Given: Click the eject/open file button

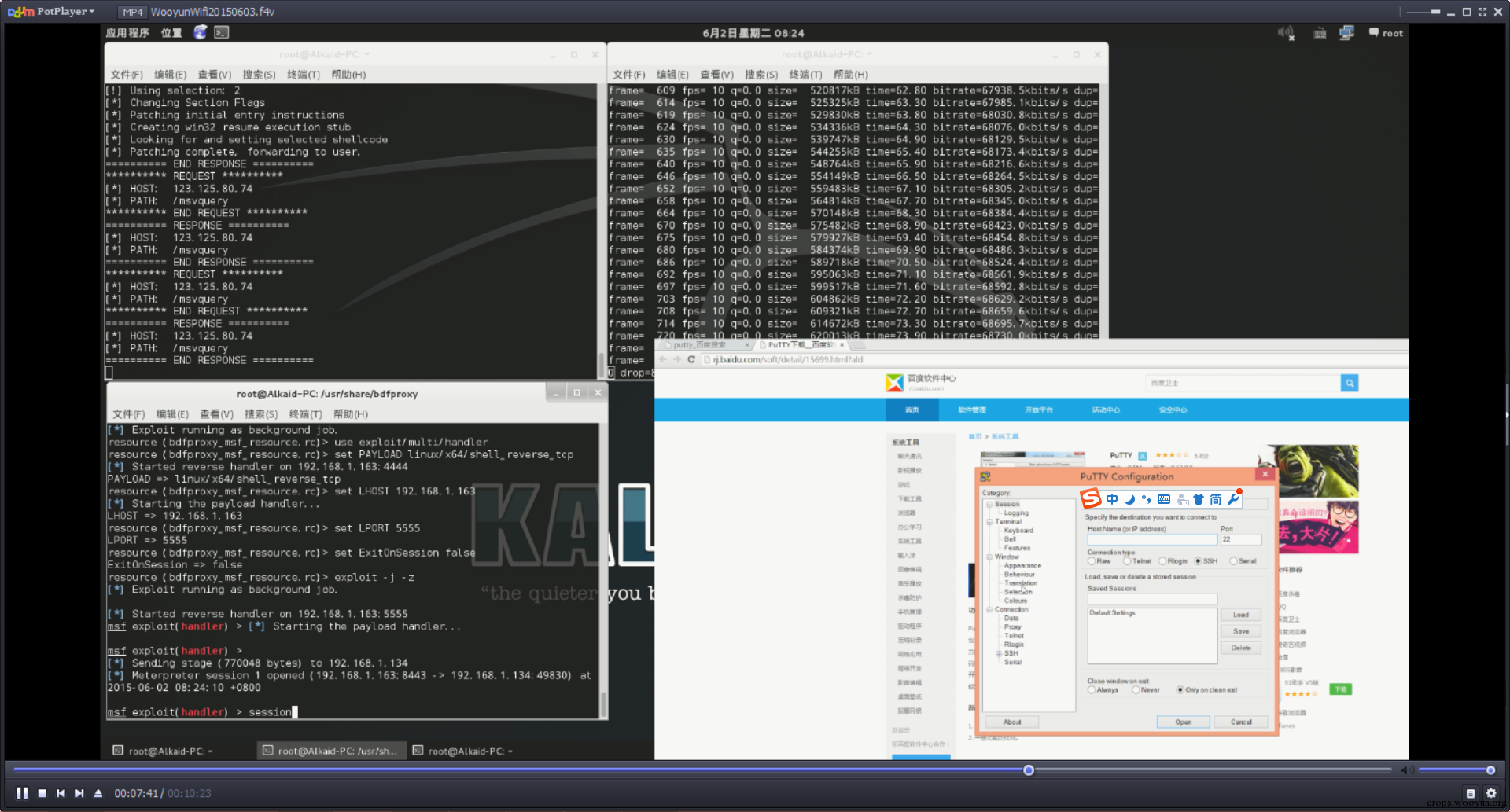Looking at the screenshot, I should pos(98,793).
